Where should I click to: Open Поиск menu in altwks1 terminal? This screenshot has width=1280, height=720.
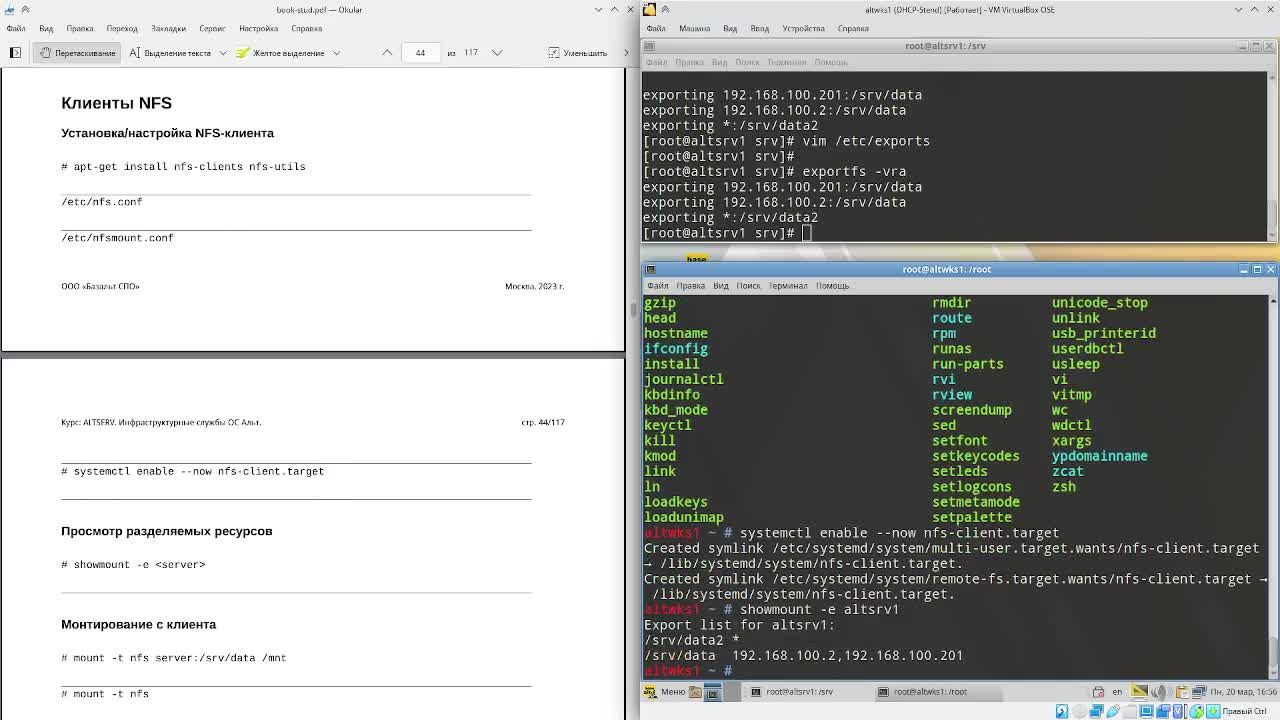pos(748,286)
